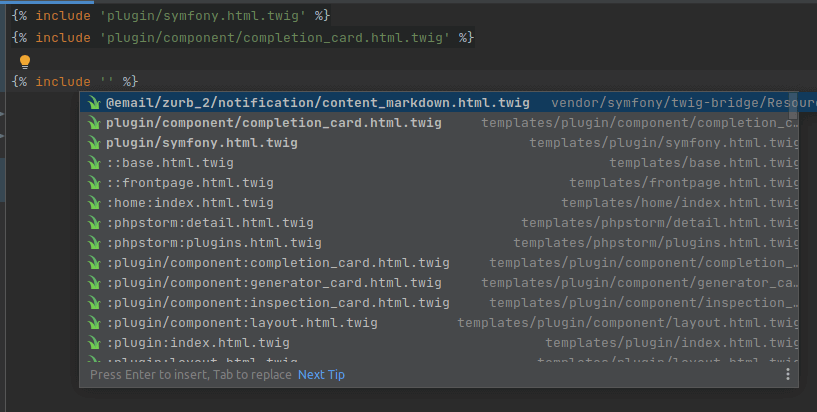
Task: Select the :plugin:index.html.twig completion item
Action: point(198,343)
